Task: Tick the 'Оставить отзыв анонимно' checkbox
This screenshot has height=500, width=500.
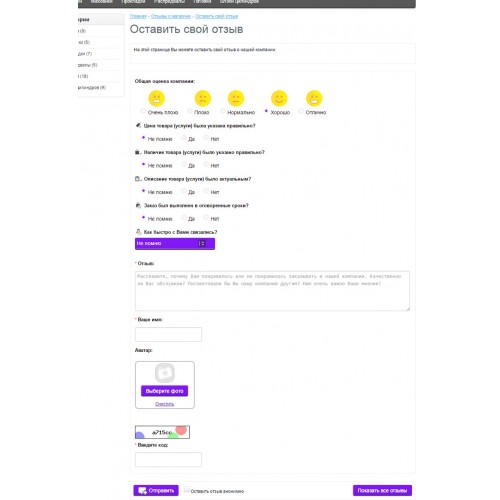Action: (x=186, y=490)
